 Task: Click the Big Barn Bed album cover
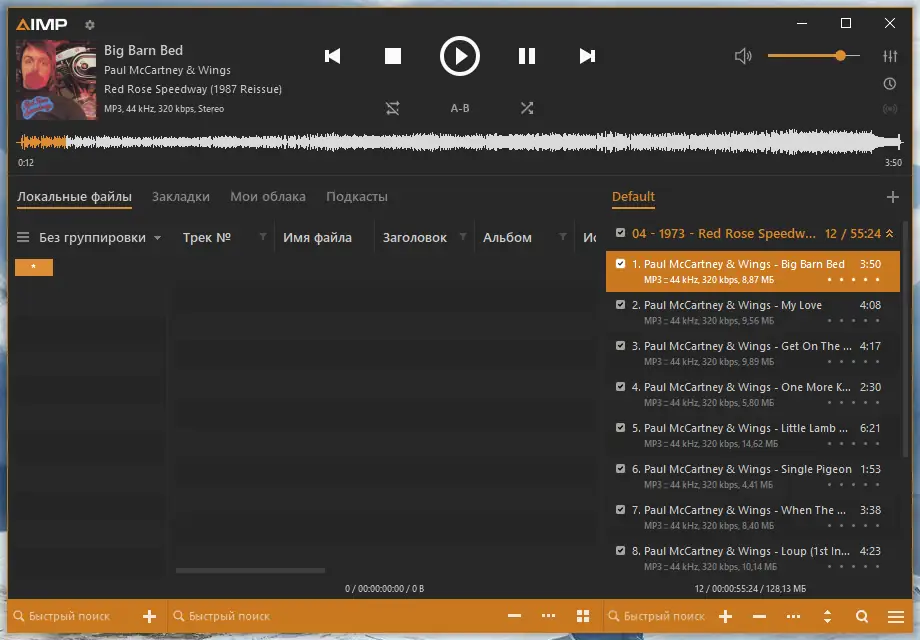[x=56, y=80]
